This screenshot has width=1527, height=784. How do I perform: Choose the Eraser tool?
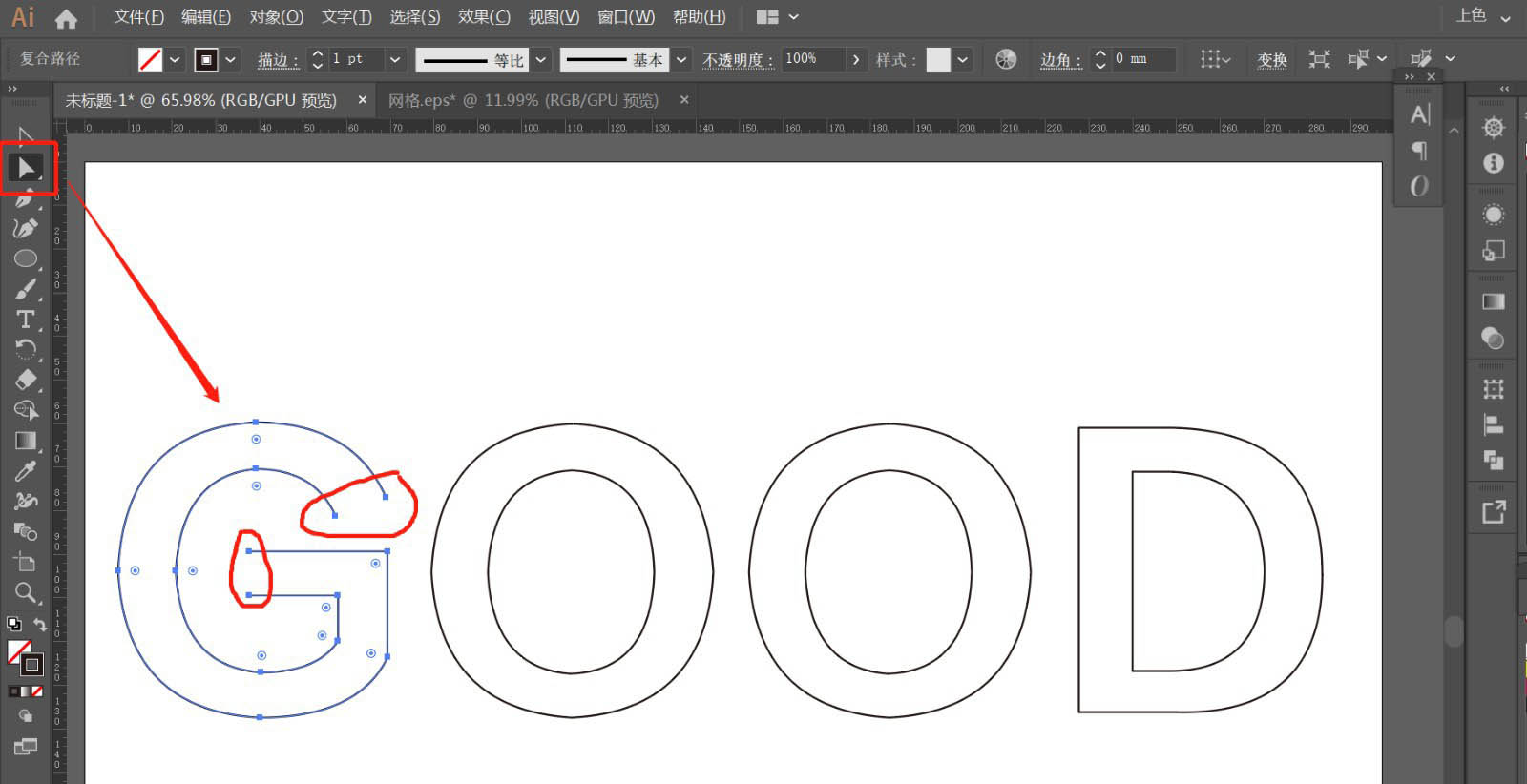26,380
